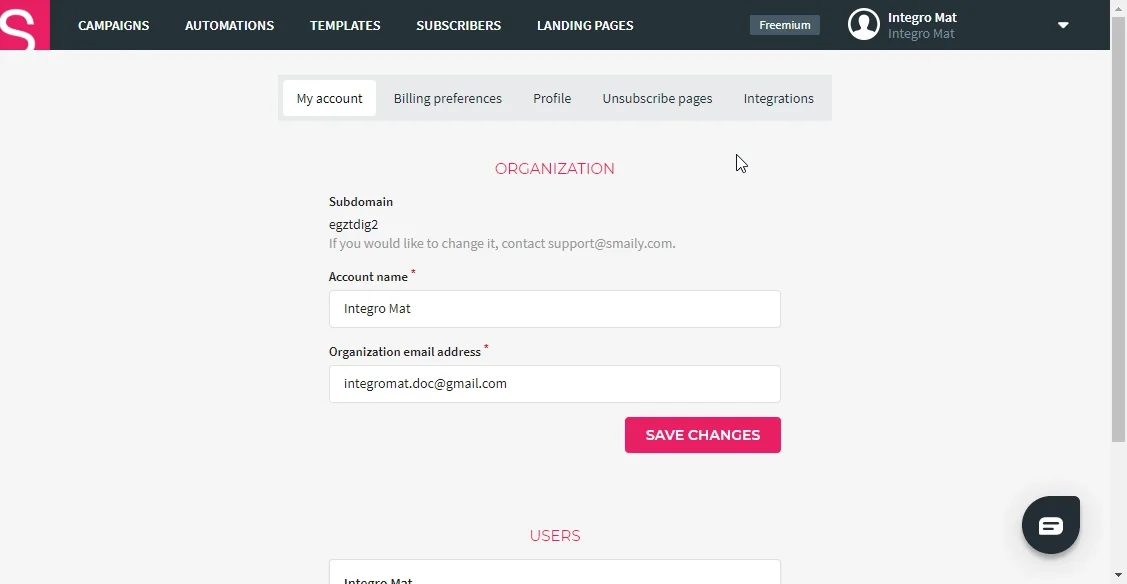Viewport: 1127px width, 584px height.
Task: Open the Unsubscribe pages tab
Action: [x=657, y=98]
